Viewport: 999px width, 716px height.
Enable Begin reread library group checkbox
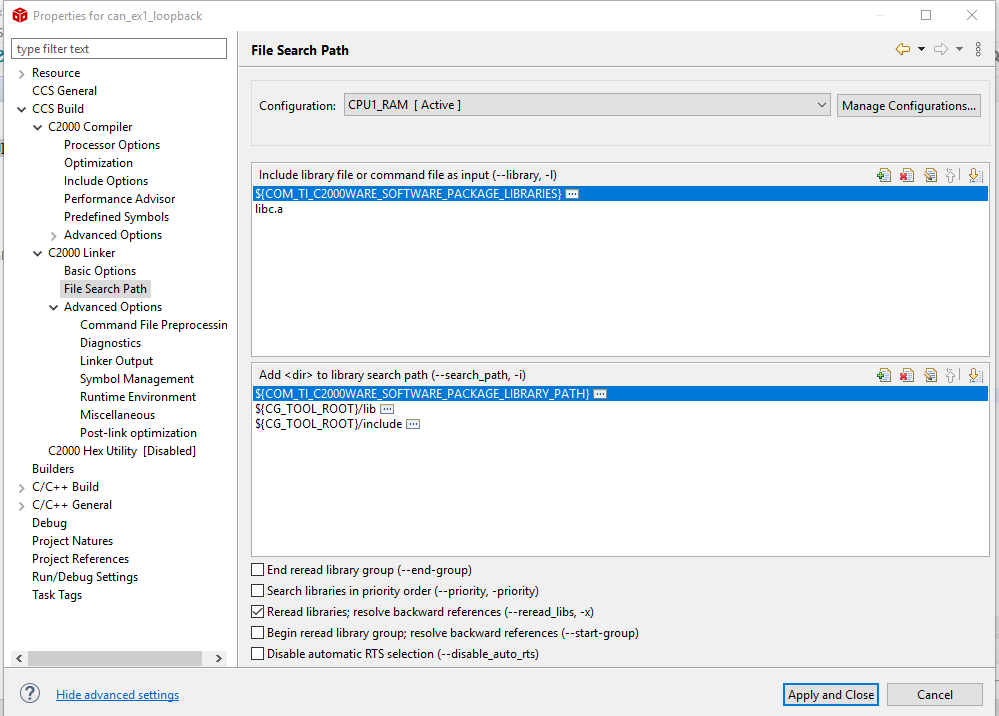[257, 633]
